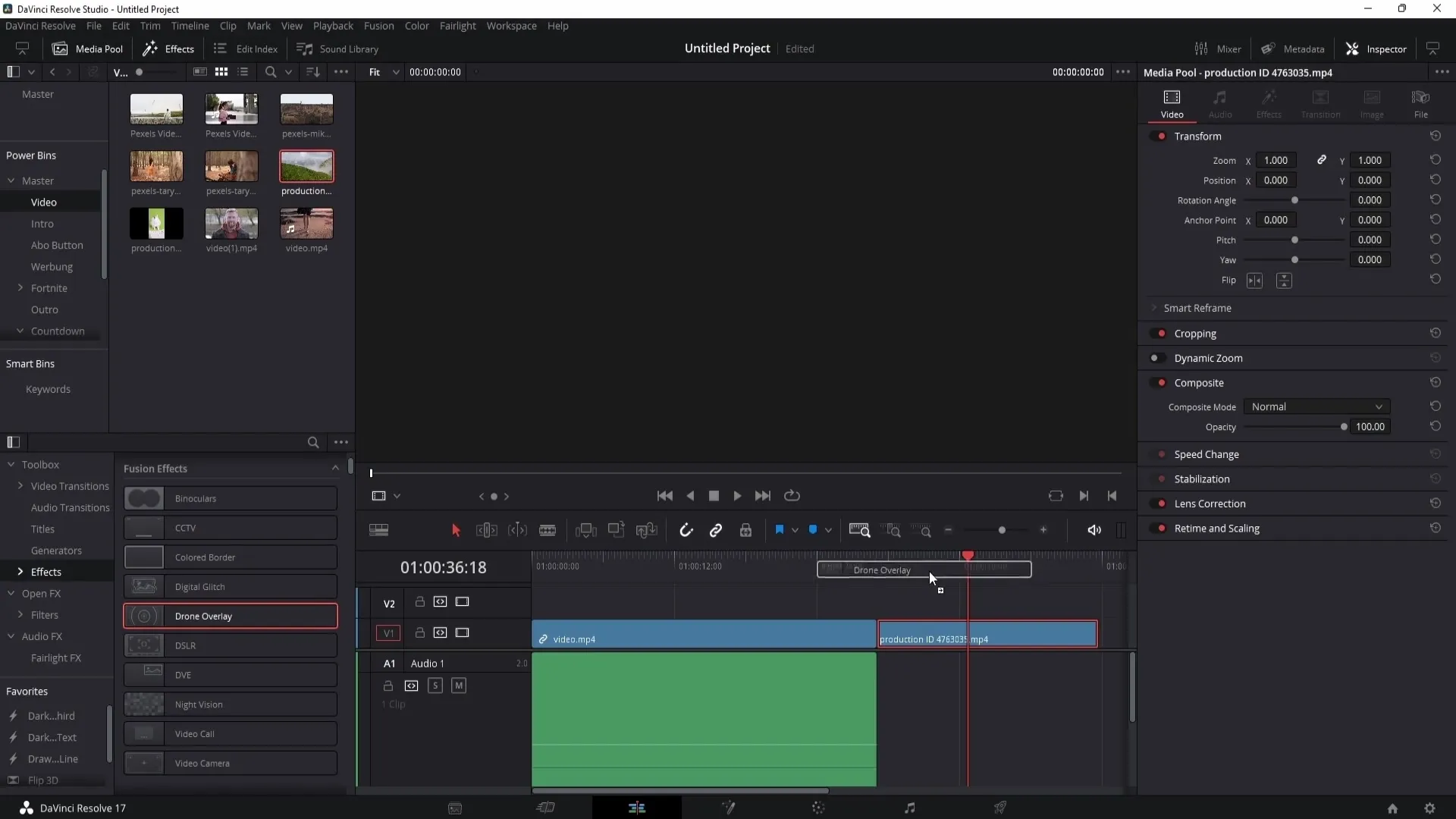The width and height of the screenshot is (1456, 819).
Task: Switch to Inspector File tab
Action: 1420,105
